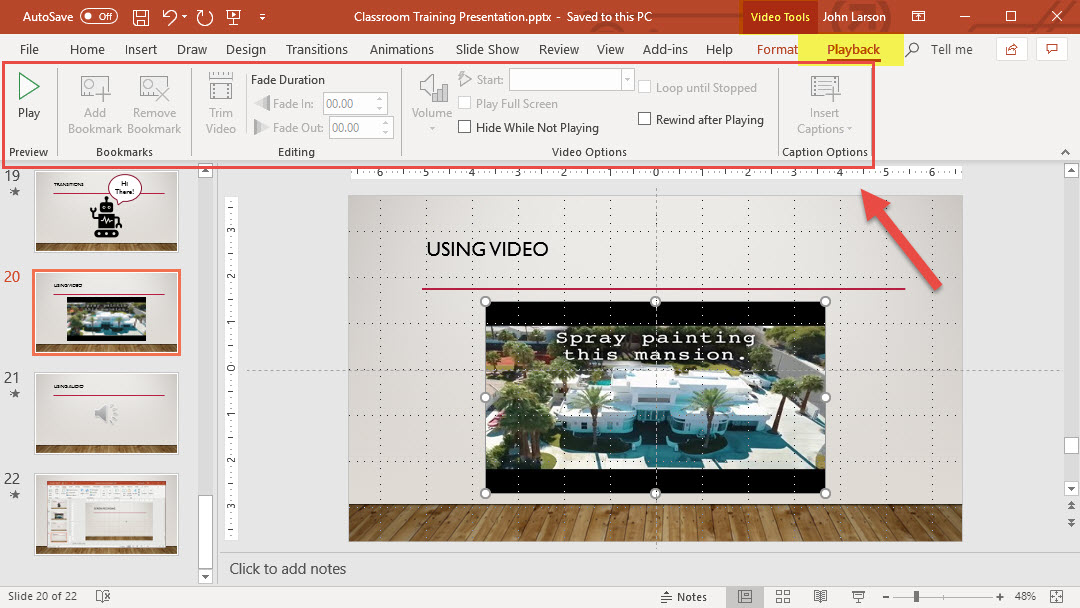Enable Hide While Not Playing checkbox
Image resolution: width=1080 pixels, height=608 pixels.
point(465,127)
